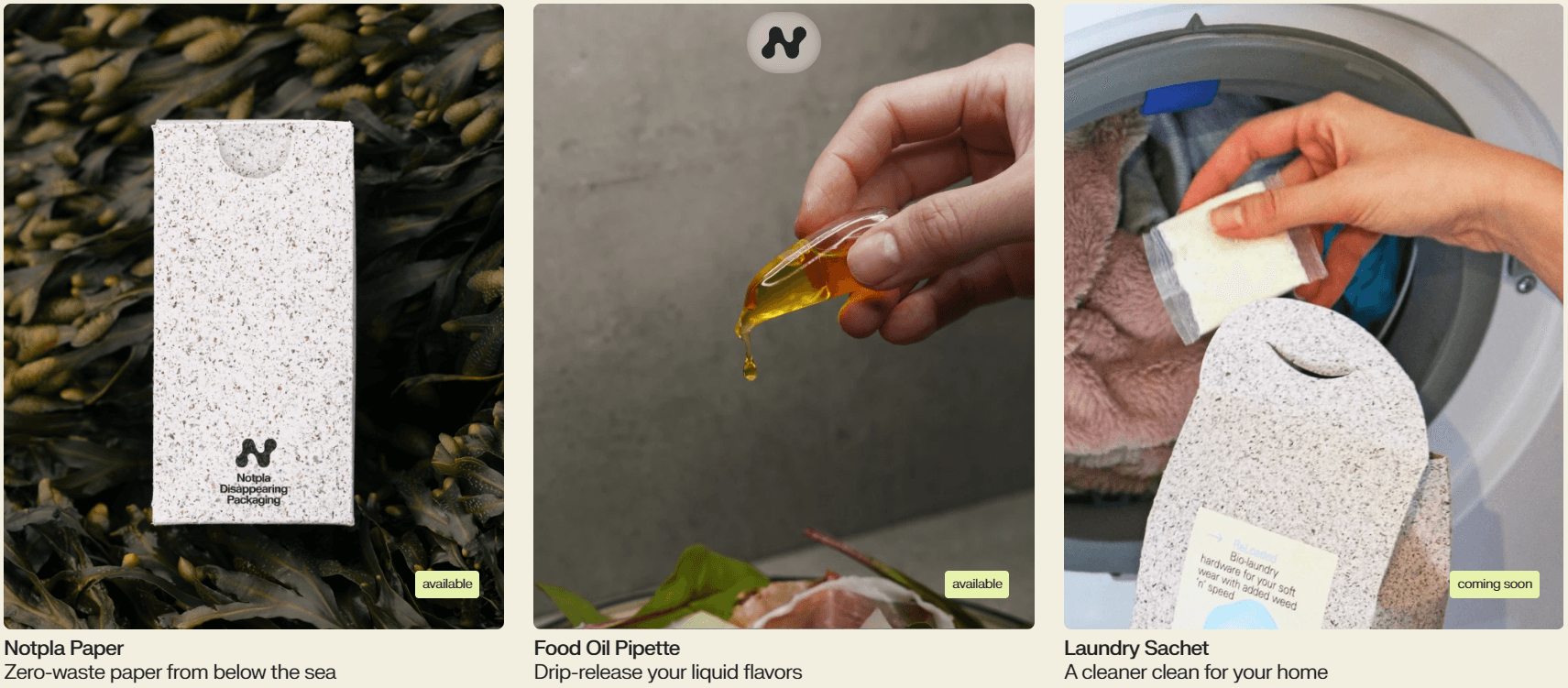Click the available badge on Food Oil Pipette
The image size is (1568, 688).
point(977,584)
